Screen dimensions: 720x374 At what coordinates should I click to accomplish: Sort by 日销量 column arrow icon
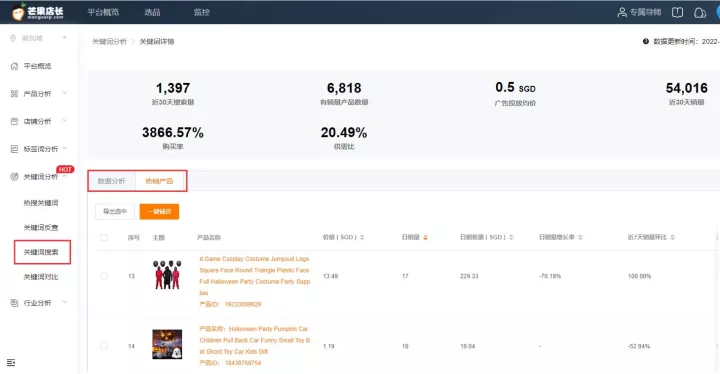point(425,238)
